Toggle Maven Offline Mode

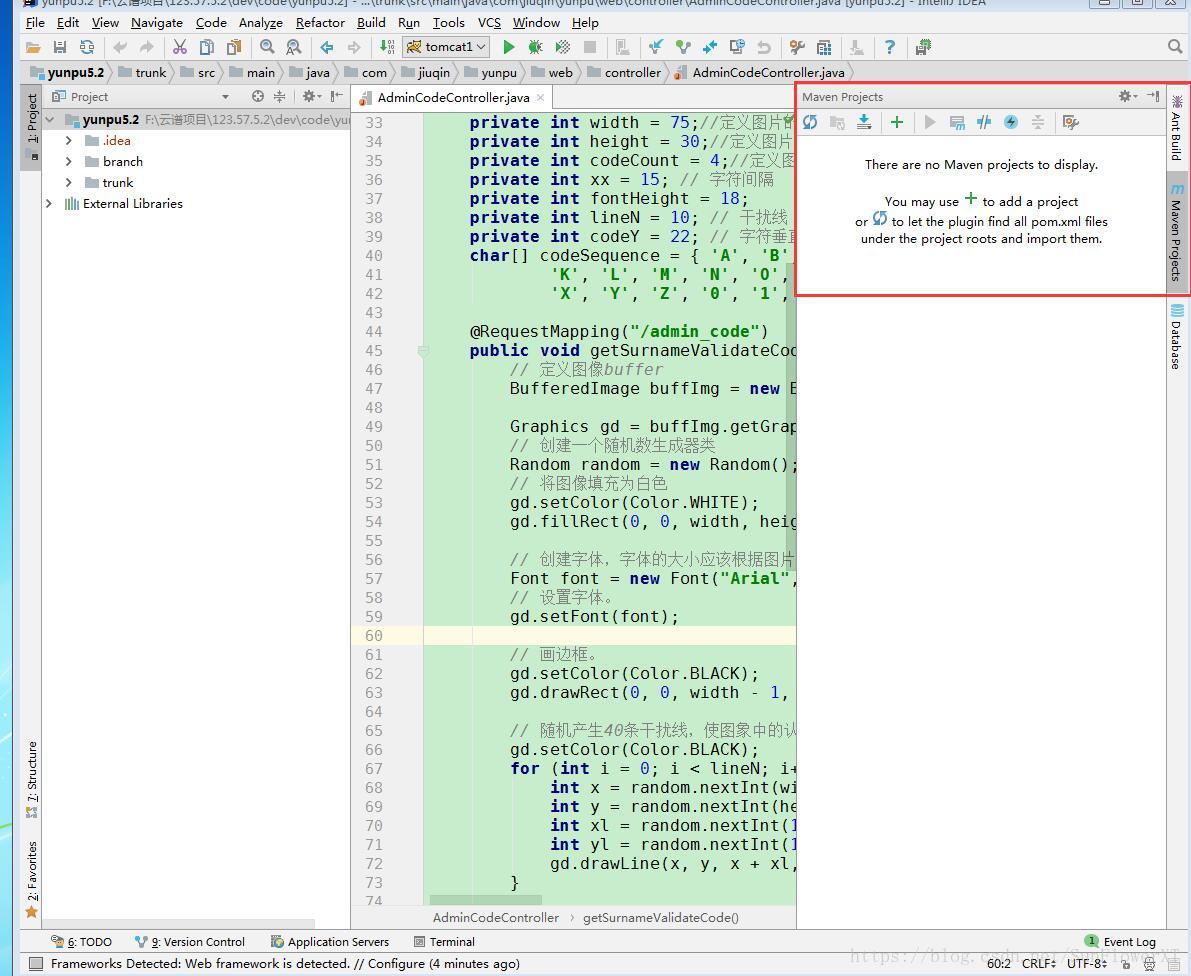pyautogui.click(x=984, y=122)
